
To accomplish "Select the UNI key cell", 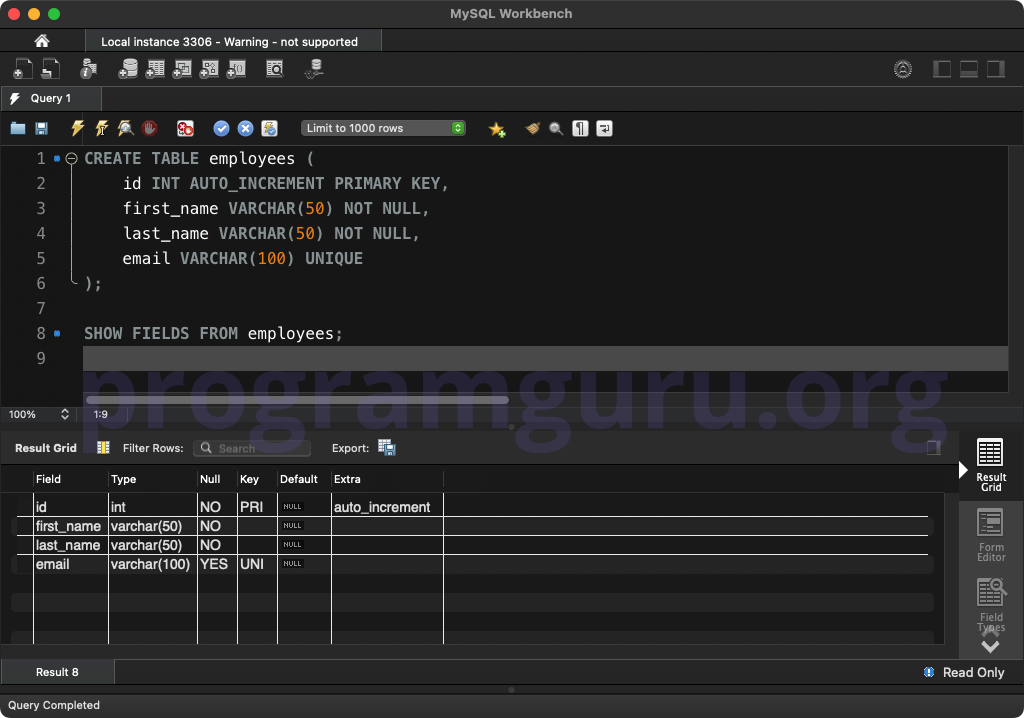I will click(x=257, y=564).
